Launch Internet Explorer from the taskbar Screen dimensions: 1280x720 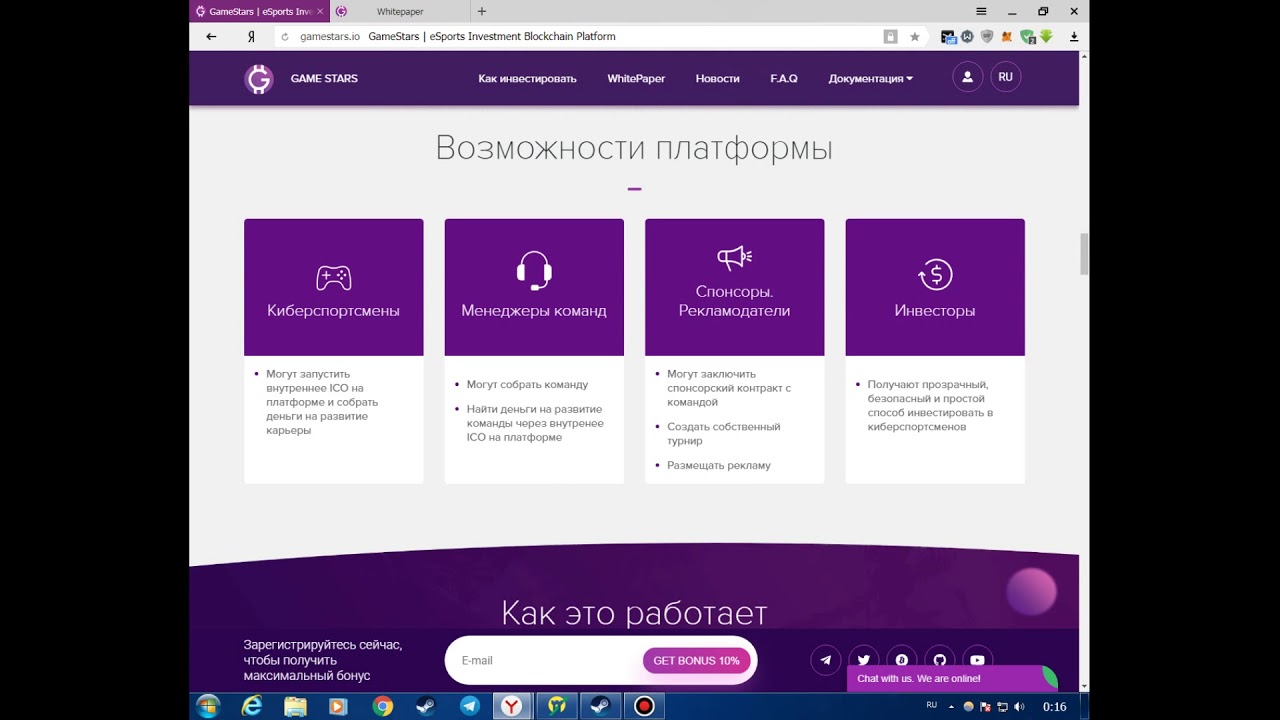coord(252,706)
